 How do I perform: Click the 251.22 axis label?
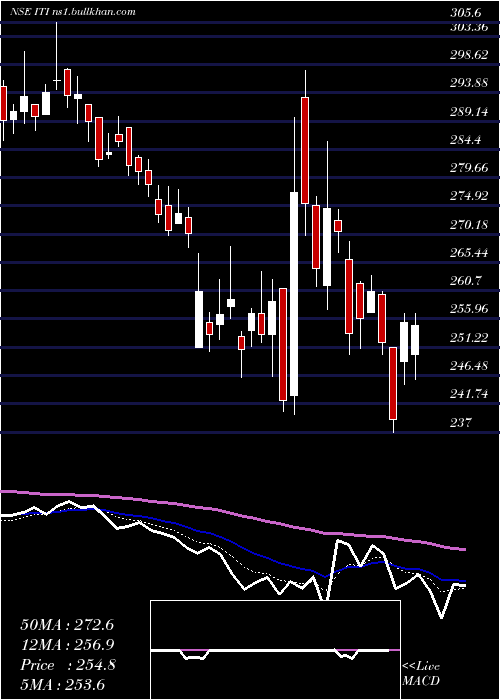coord(468,338)
